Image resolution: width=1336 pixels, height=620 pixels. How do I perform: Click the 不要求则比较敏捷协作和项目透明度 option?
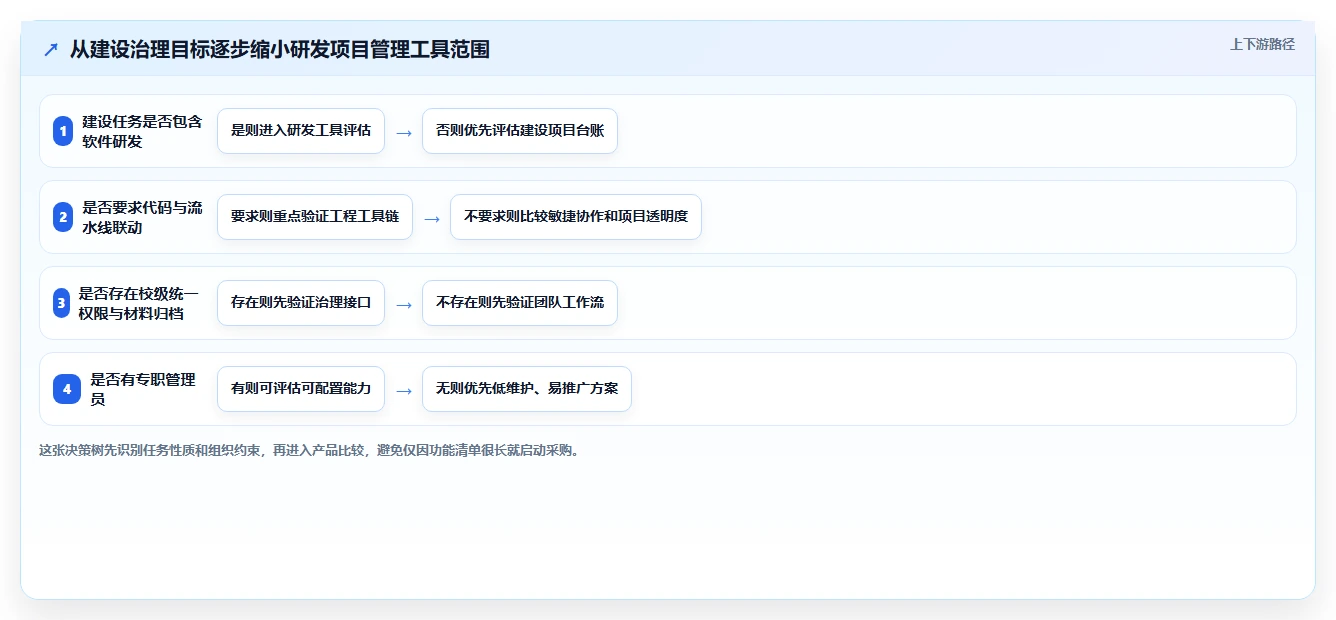coord(576,217)
